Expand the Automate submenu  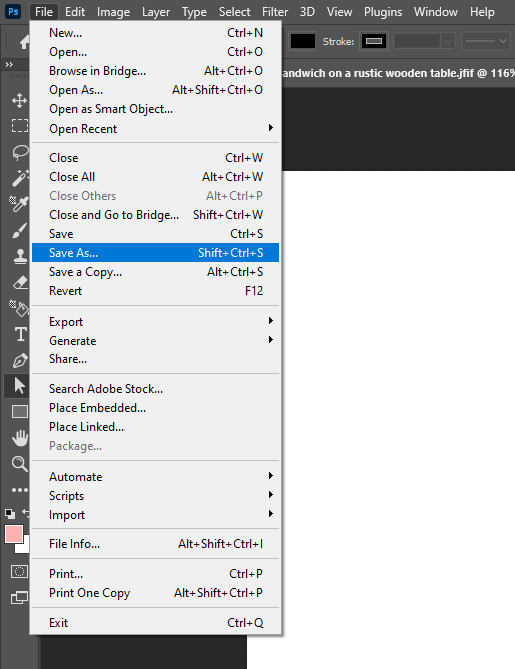tap(155, 476)
